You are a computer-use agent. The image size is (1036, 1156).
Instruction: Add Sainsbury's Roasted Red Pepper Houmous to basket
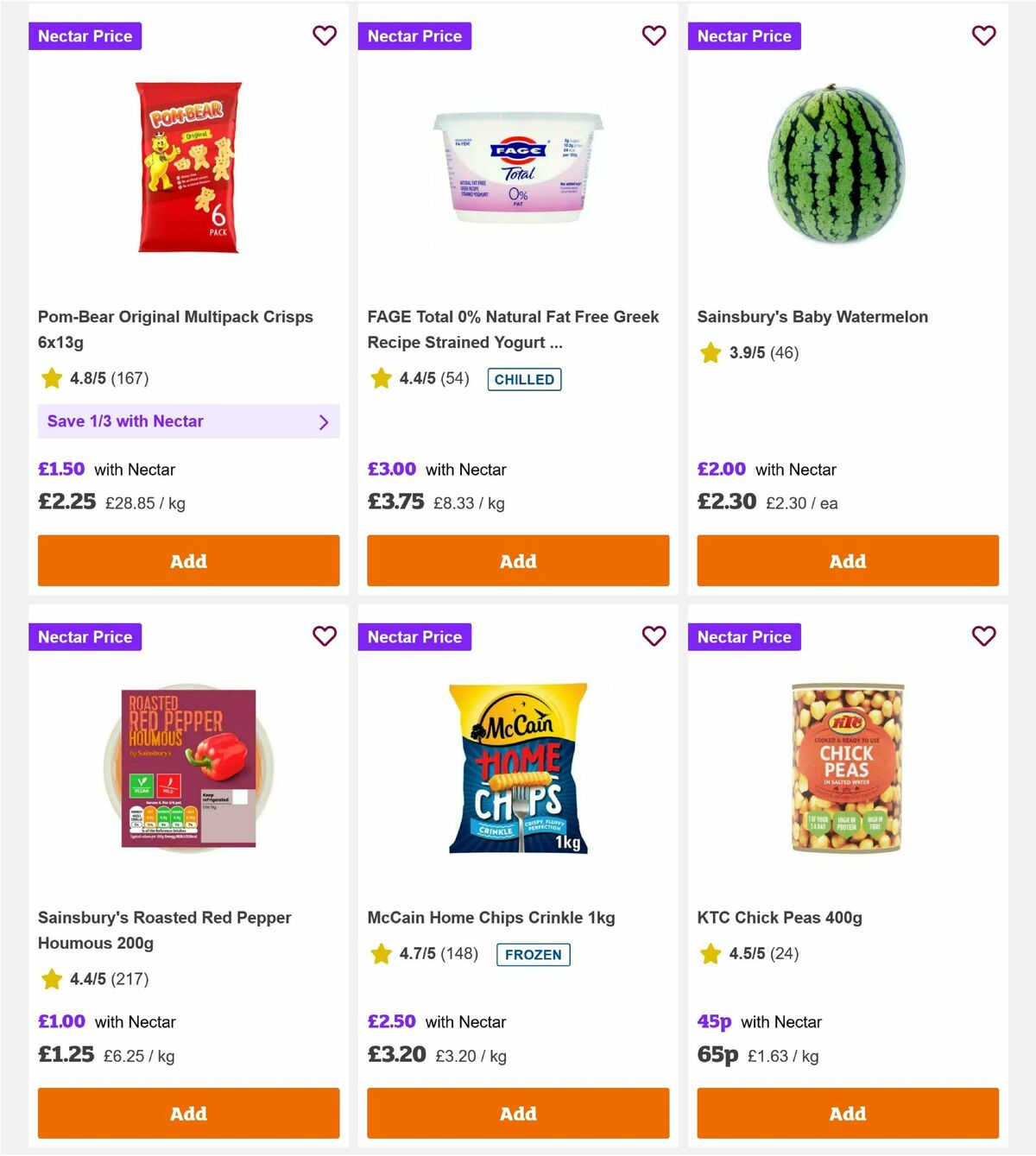(x=188, y=1114)
